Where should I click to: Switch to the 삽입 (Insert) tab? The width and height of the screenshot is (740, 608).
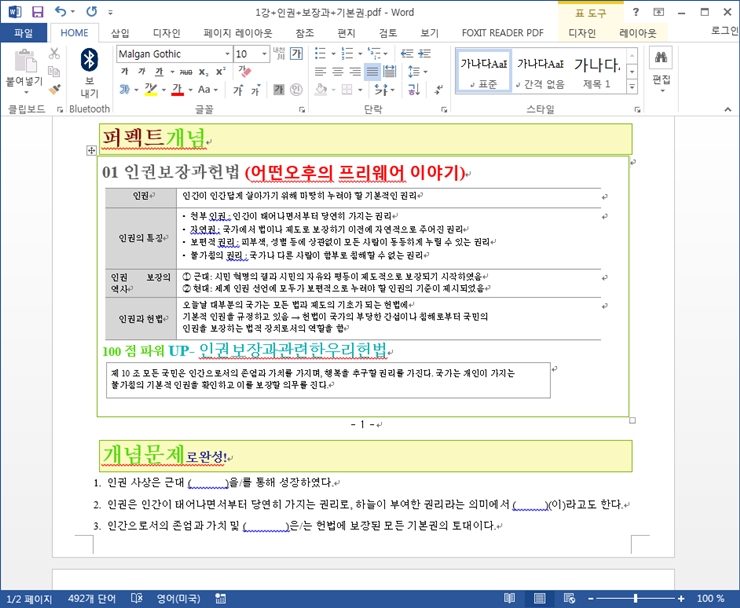[x=120, y=33]
